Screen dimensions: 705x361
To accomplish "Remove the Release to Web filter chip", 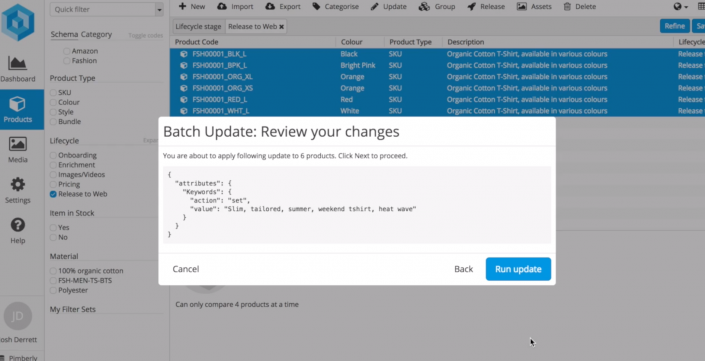I will pos(281,27).
